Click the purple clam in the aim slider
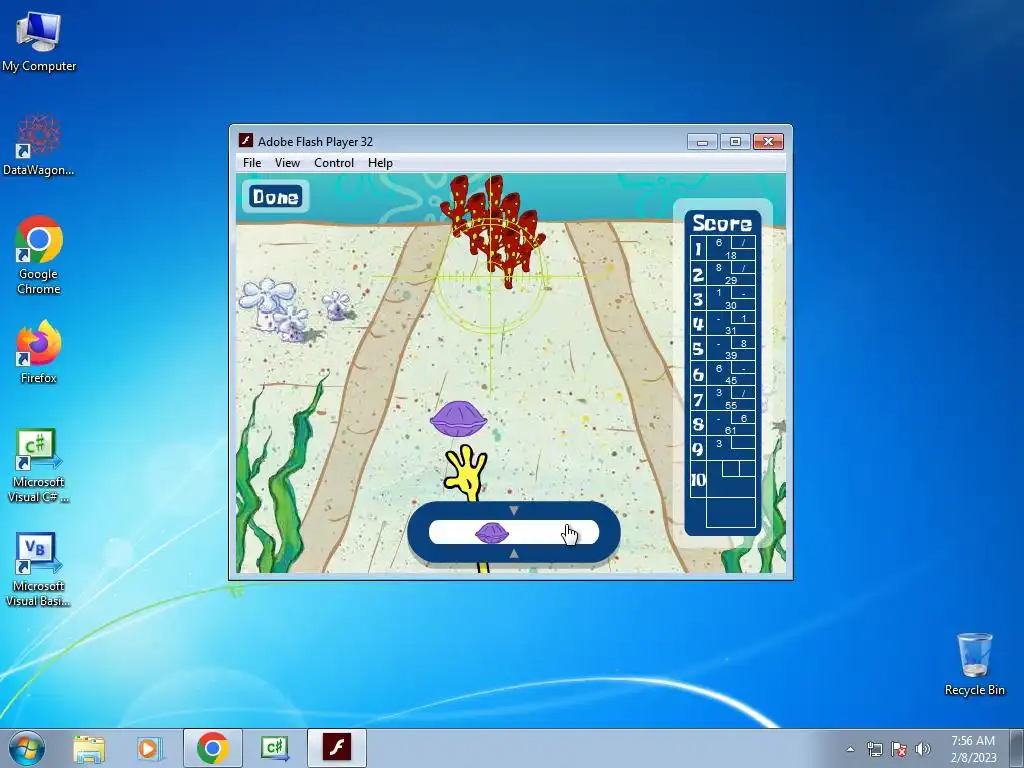This screenshot has width=1024, height=768. tap(492, 533)
